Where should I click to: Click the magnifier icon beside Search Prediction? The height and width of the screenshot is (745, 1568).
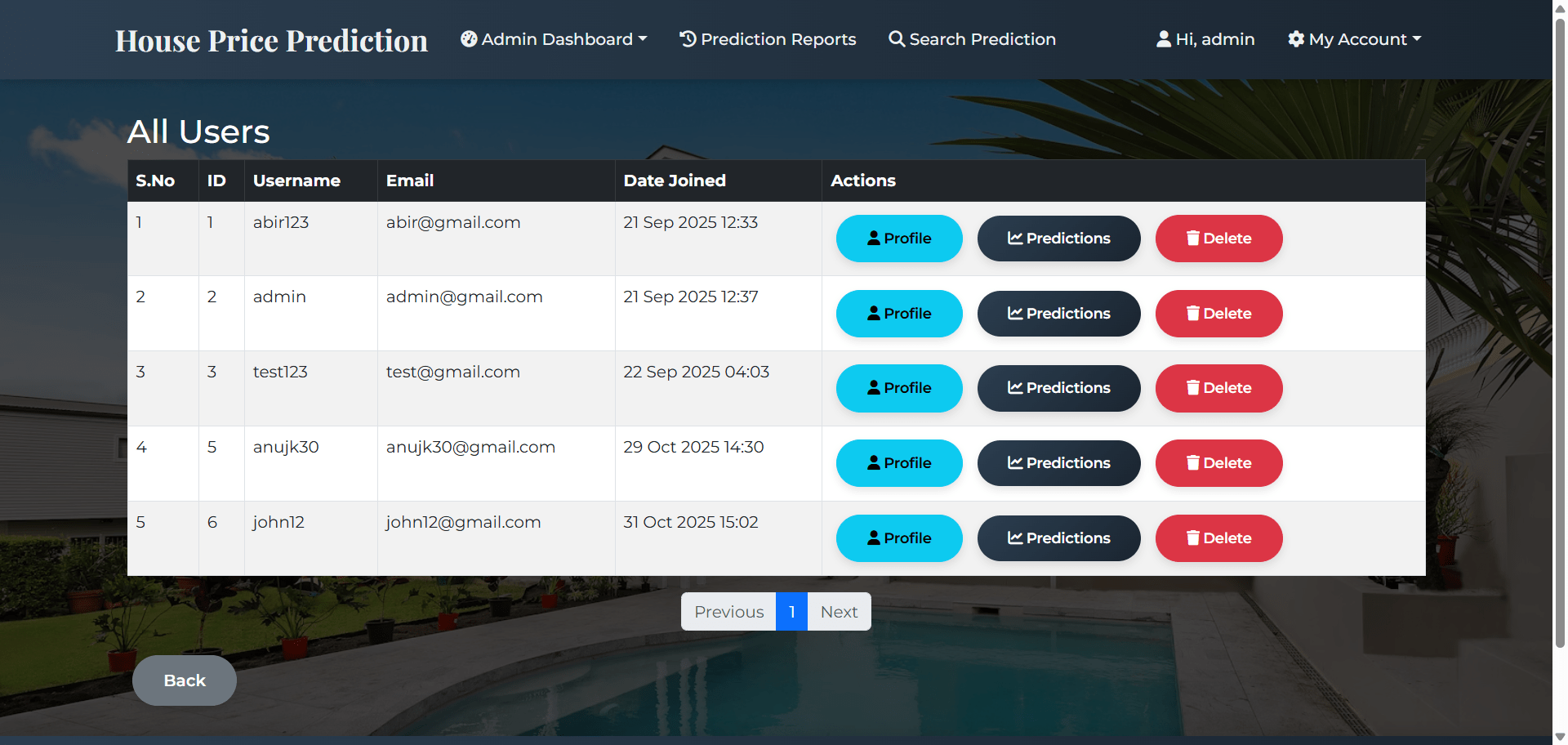pos(896,38)
